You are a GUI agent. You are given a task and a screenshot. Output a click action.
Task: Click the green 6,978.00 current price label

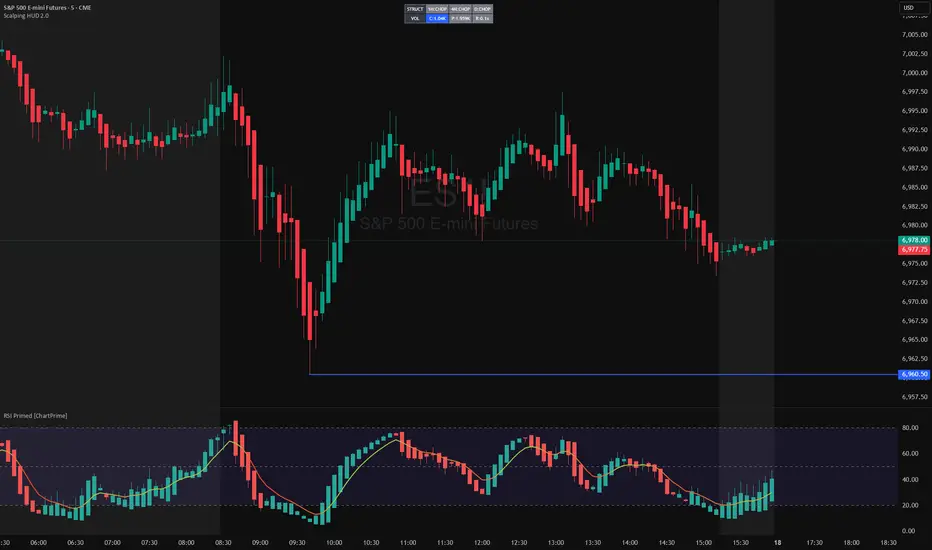(914, 240)
